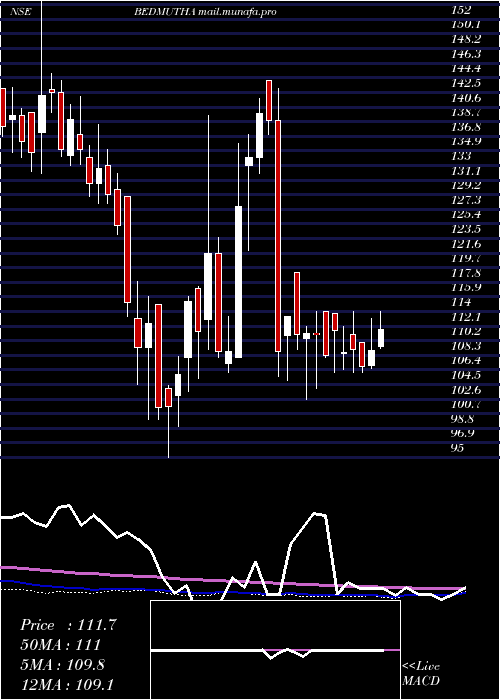Select the 140.6 price label

(x=466, y=98)
